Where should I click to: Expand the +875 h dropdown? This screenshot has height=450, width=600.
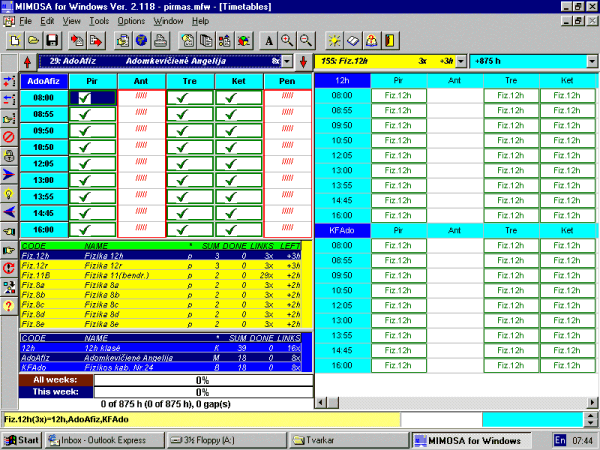[590, 61]
